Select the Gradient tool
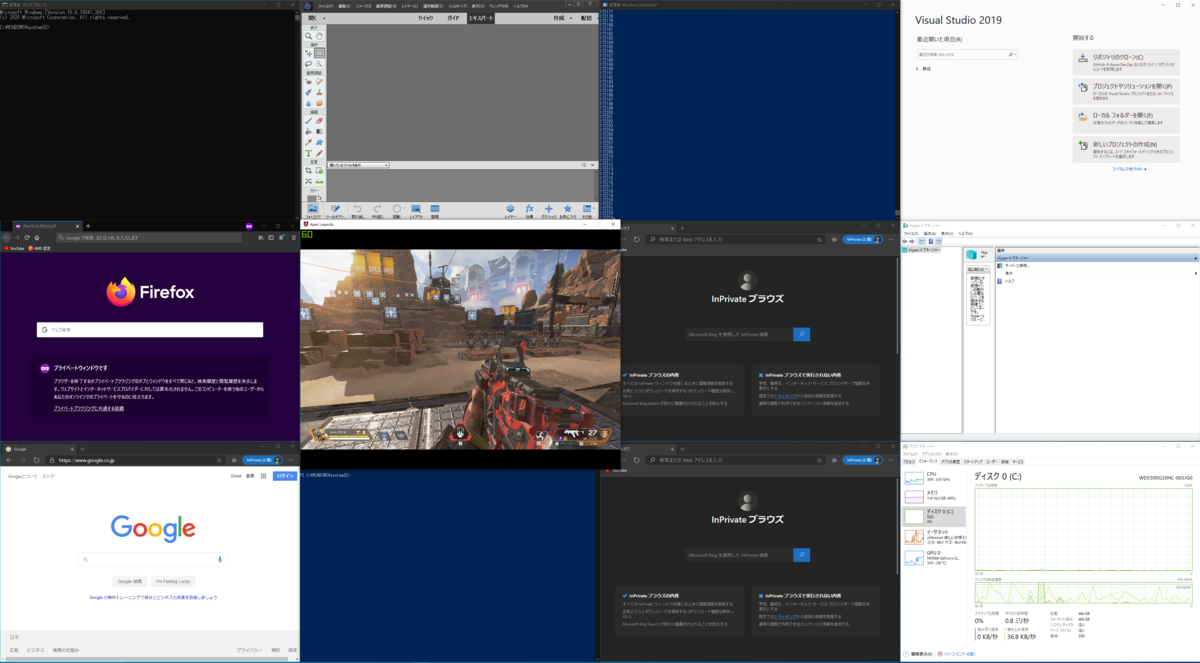The height and width of the screenshot is (663, 1200). 320,131
